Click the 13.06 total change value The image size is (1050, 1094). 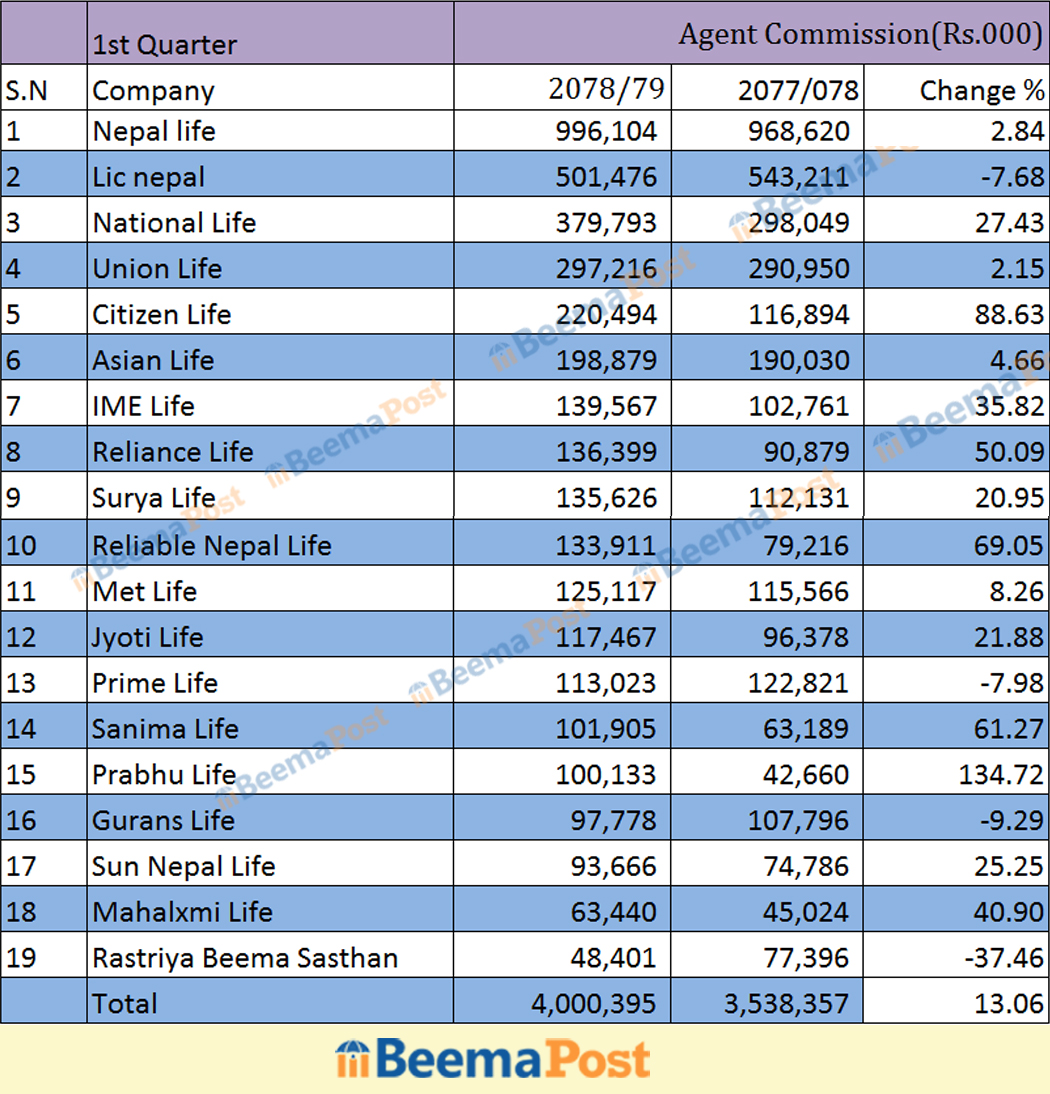coord(1009,1003)
